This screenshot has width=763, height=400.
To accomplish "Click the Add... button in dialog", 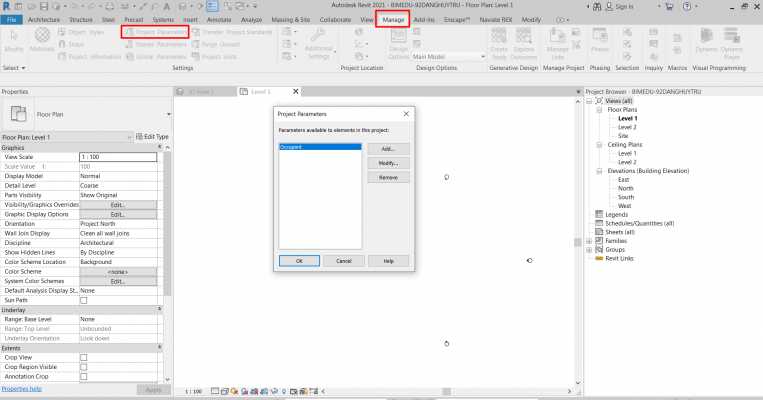I will [388, 148].
